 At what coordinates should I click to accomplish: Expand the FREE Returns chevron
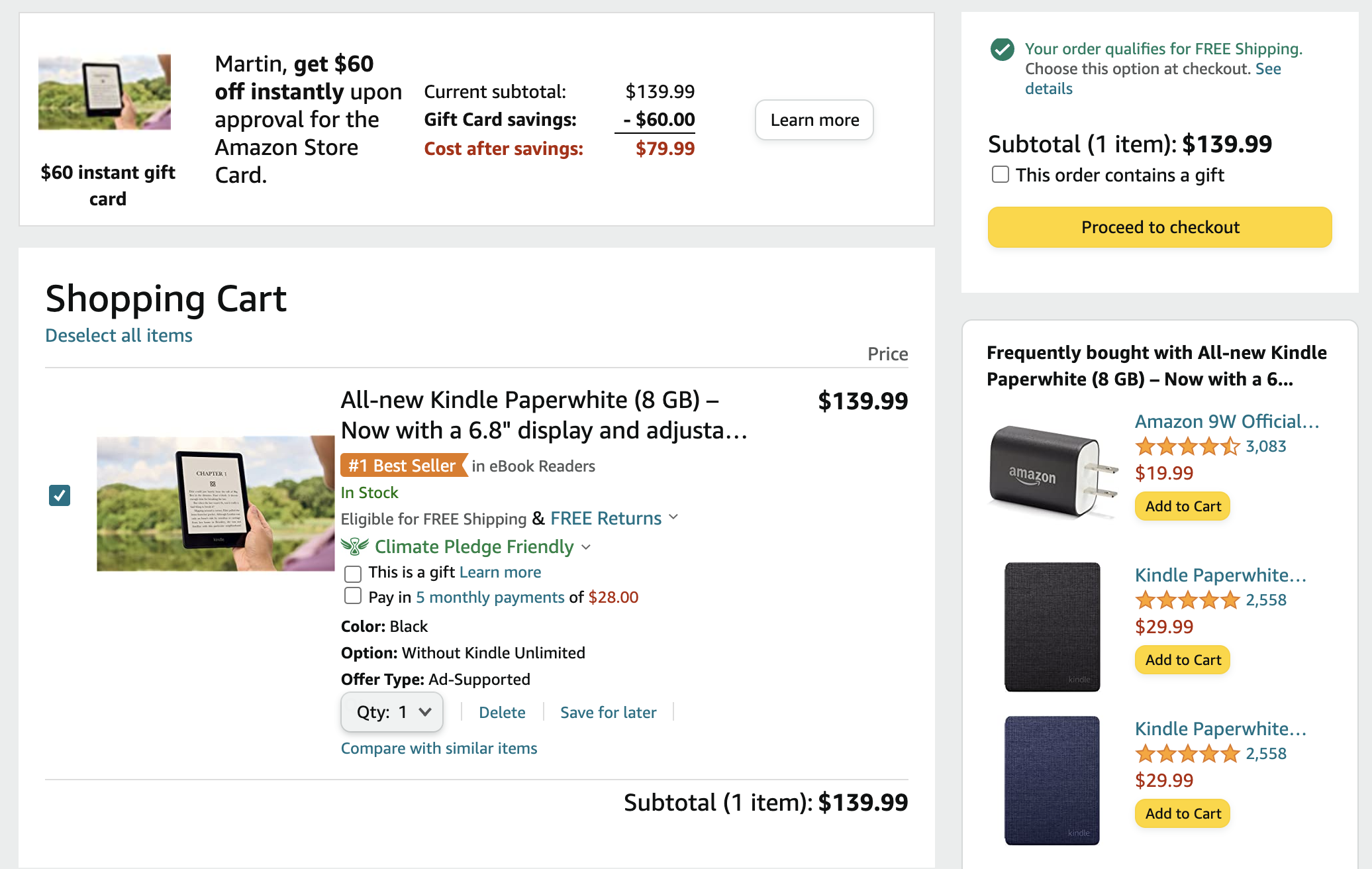(673, 517)
